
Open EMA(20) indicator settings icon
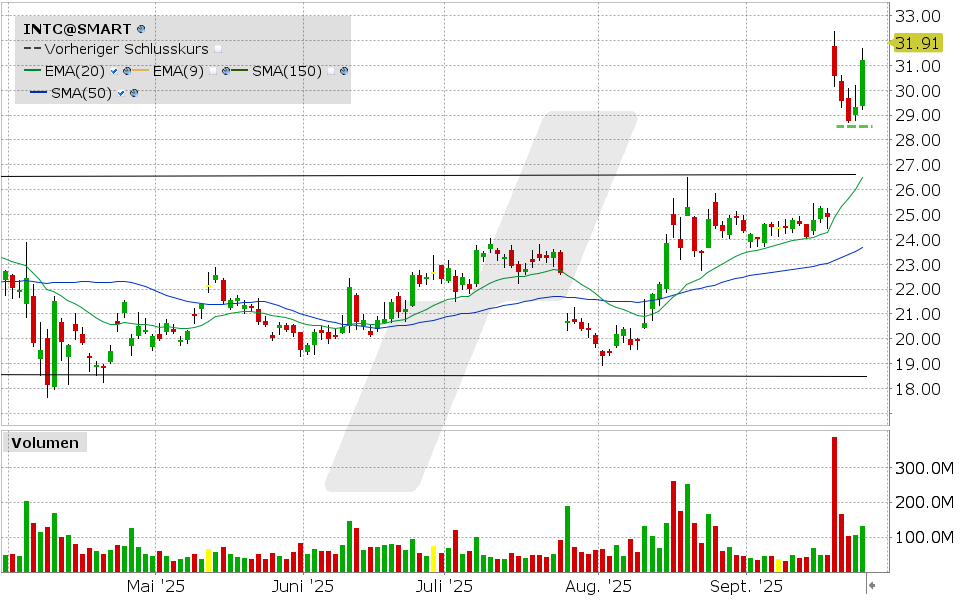click(128, 71)
